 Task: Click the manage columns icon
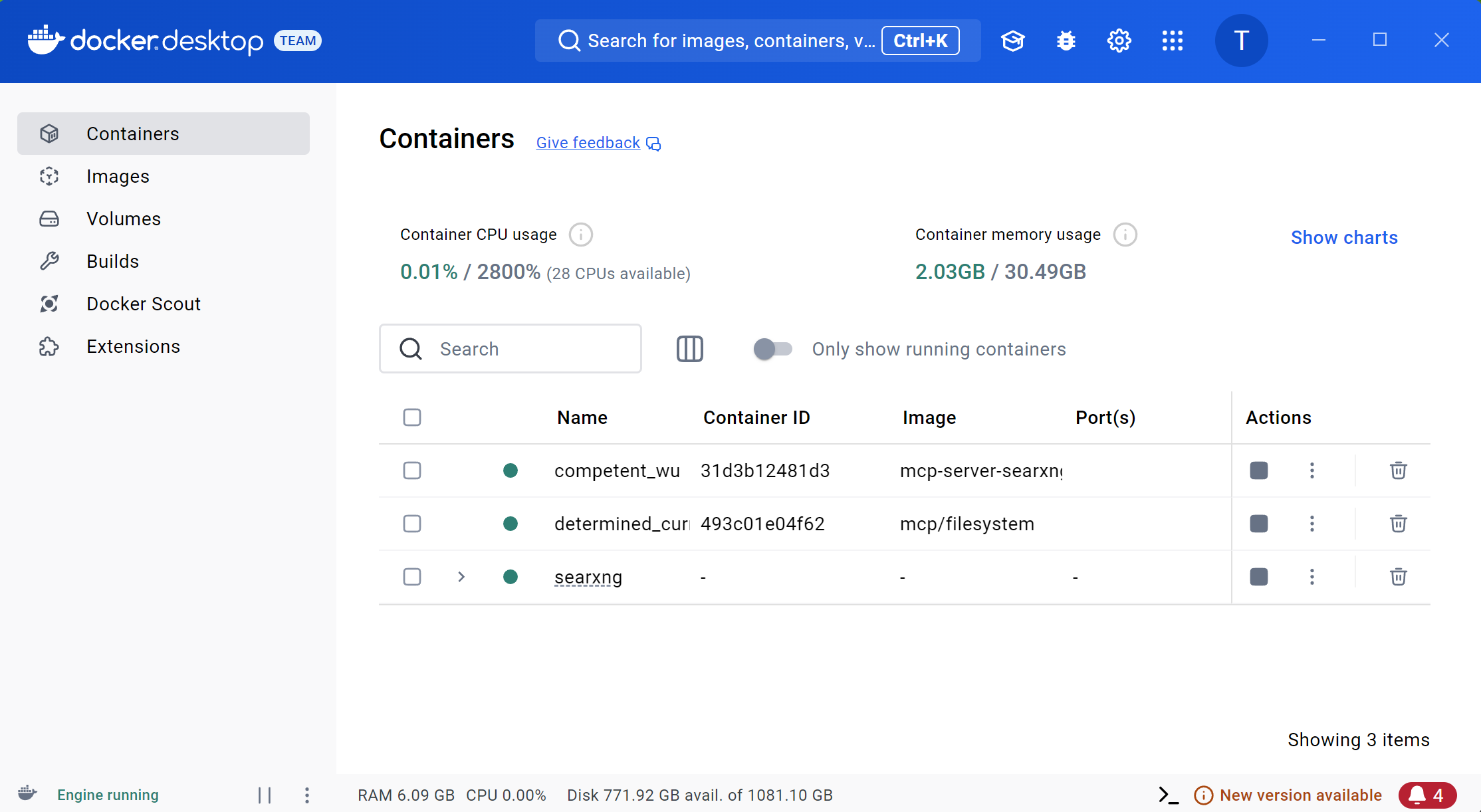[689, 349]
